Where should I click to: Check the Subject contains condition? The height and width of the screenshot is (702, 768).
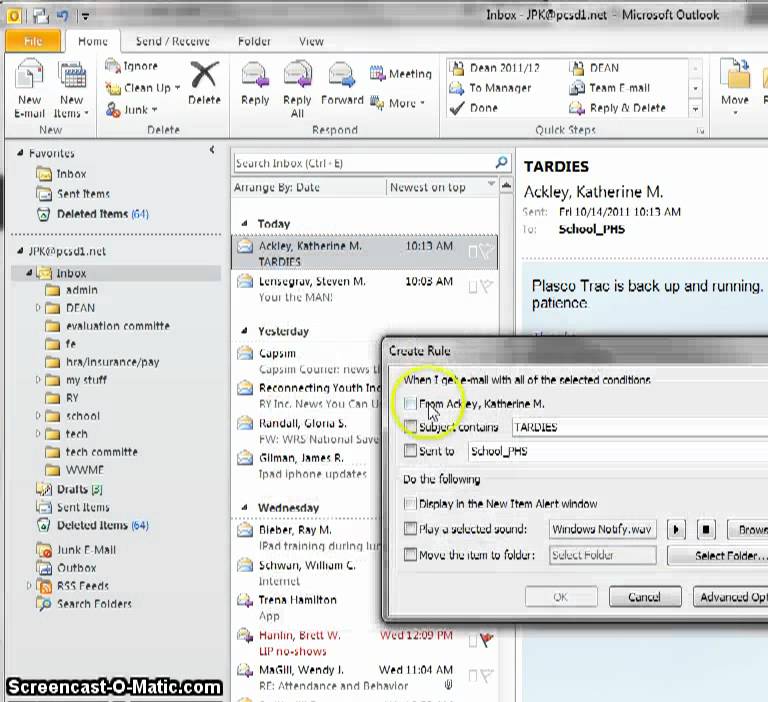pyautogui.click(x=410, y=426)
